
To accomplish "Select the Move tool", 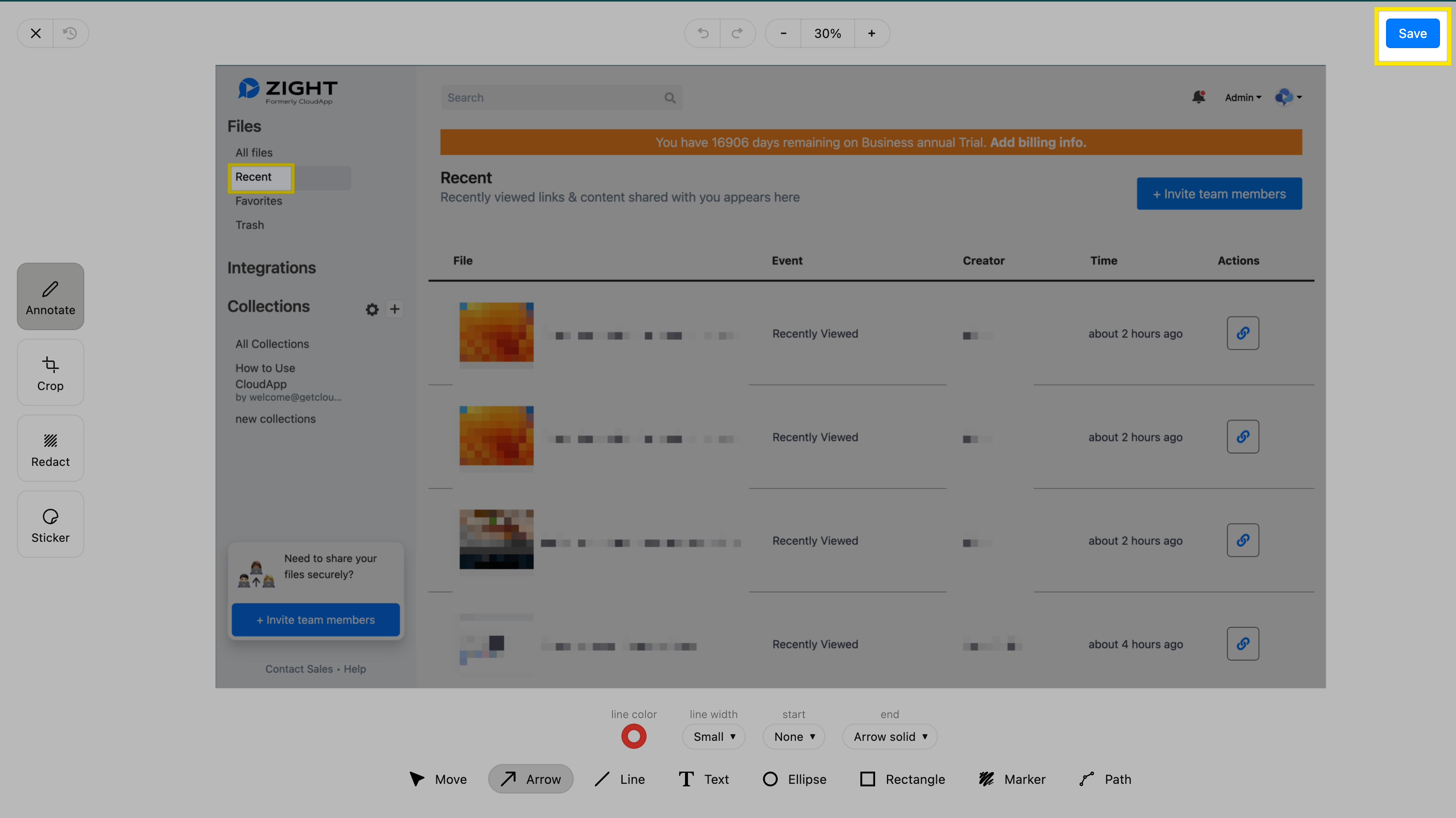I will coord(438,779).
